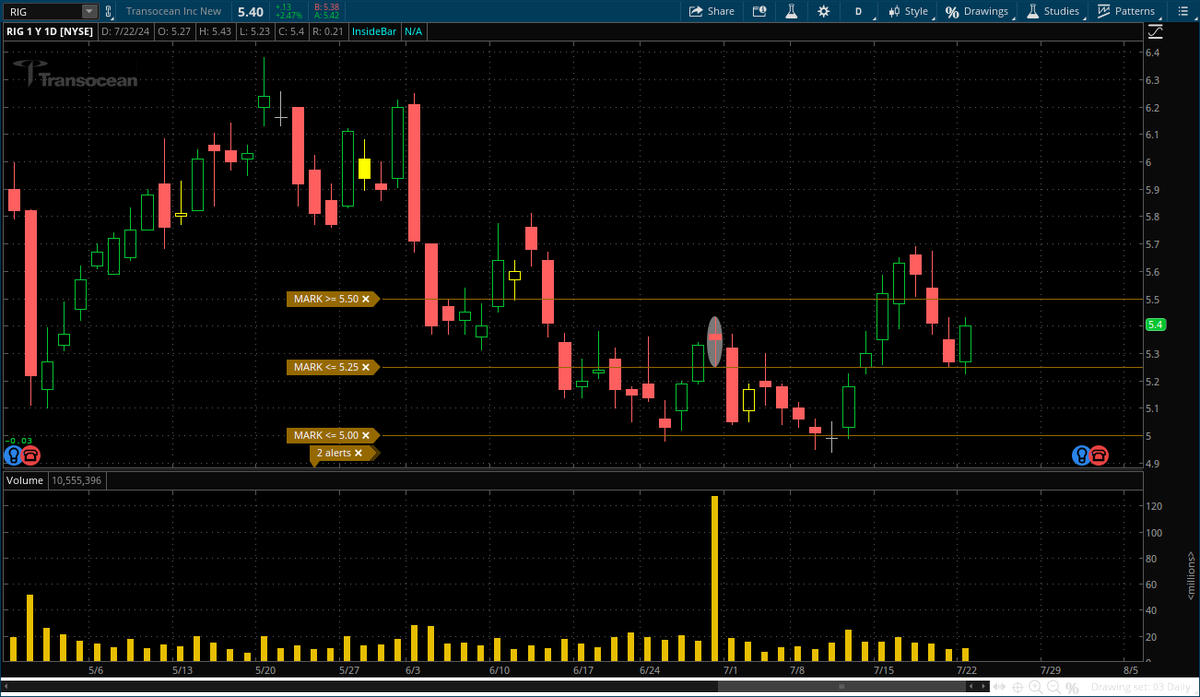
Task: Click the scrollbar right arrow
Action: pos(984,687)
